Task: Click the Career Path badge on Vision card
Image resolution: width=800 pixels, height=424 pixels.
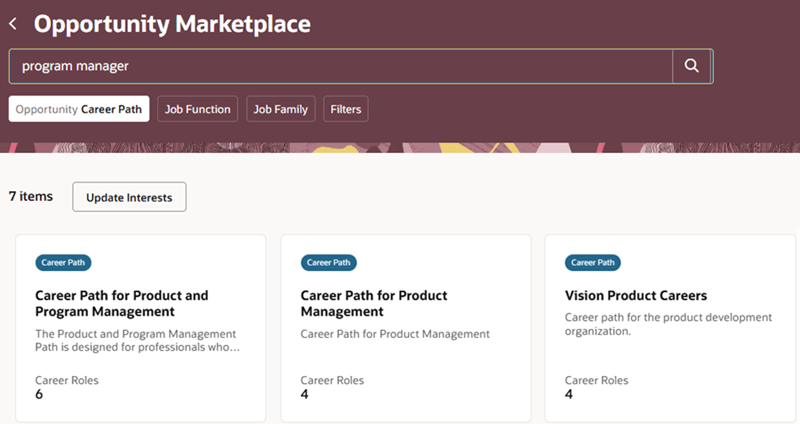Action: 593,263
